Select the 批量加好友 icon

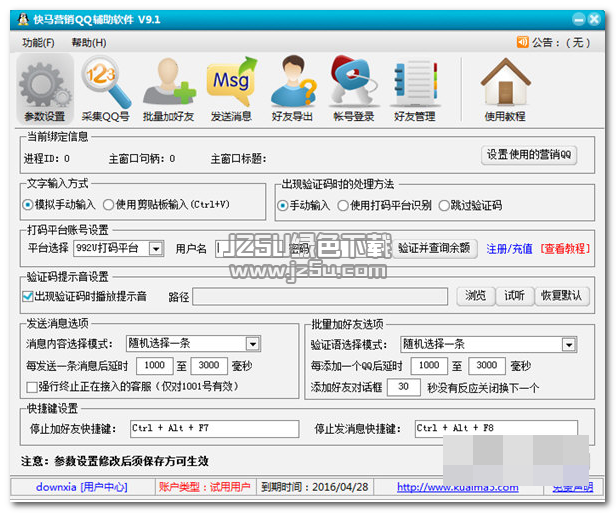pos(169,89)
